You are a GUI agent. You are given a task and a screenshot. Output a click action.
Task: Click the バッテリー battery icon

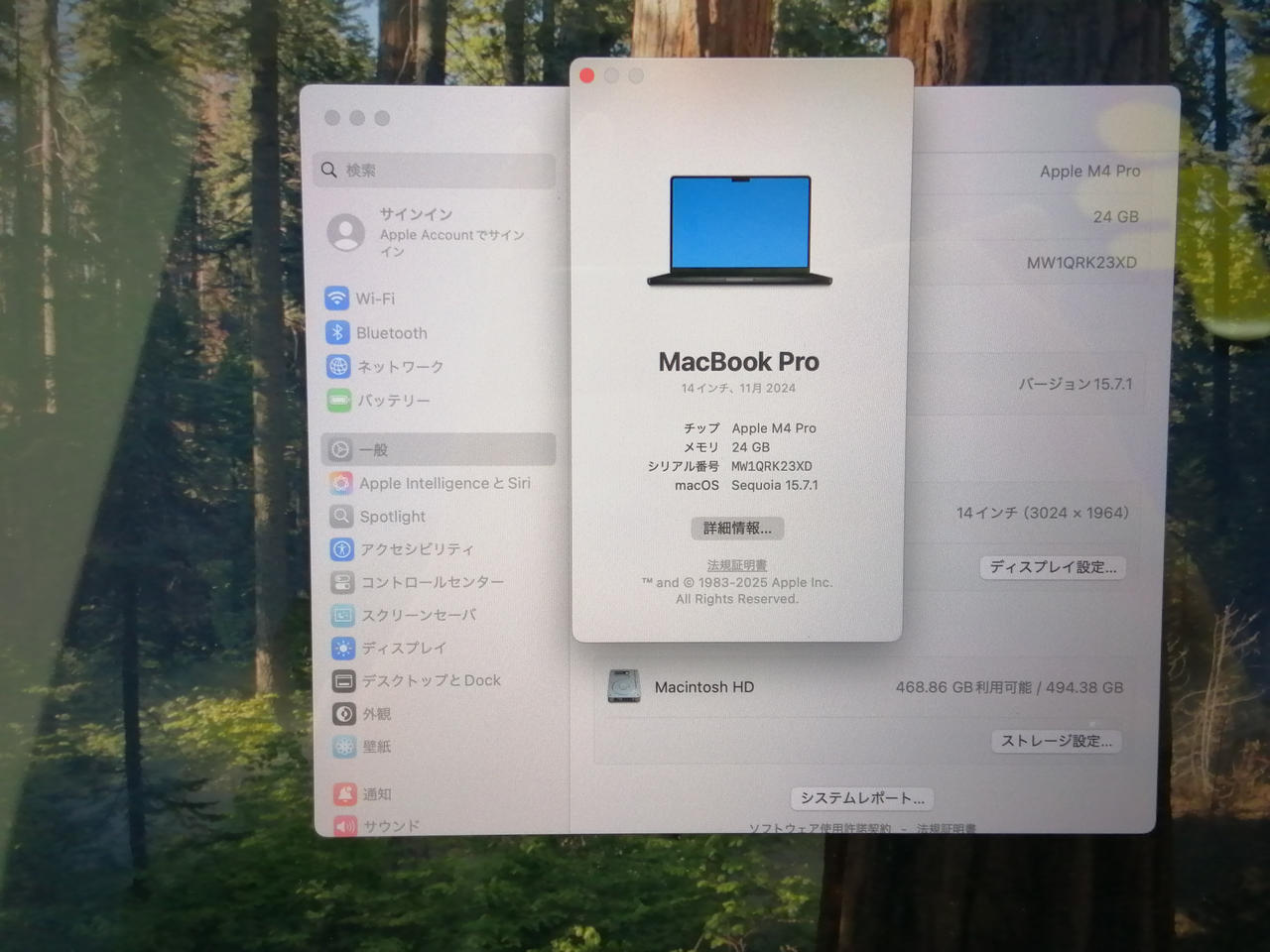[338, 401]
